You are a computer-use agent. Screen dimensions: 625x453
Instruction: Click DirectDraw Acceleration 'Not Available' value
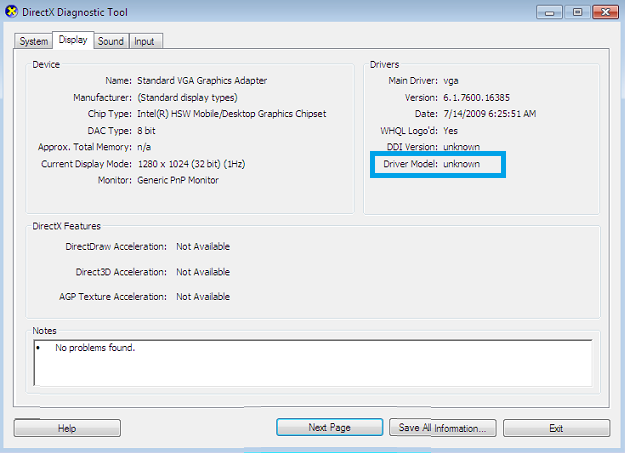coord(203,247)
